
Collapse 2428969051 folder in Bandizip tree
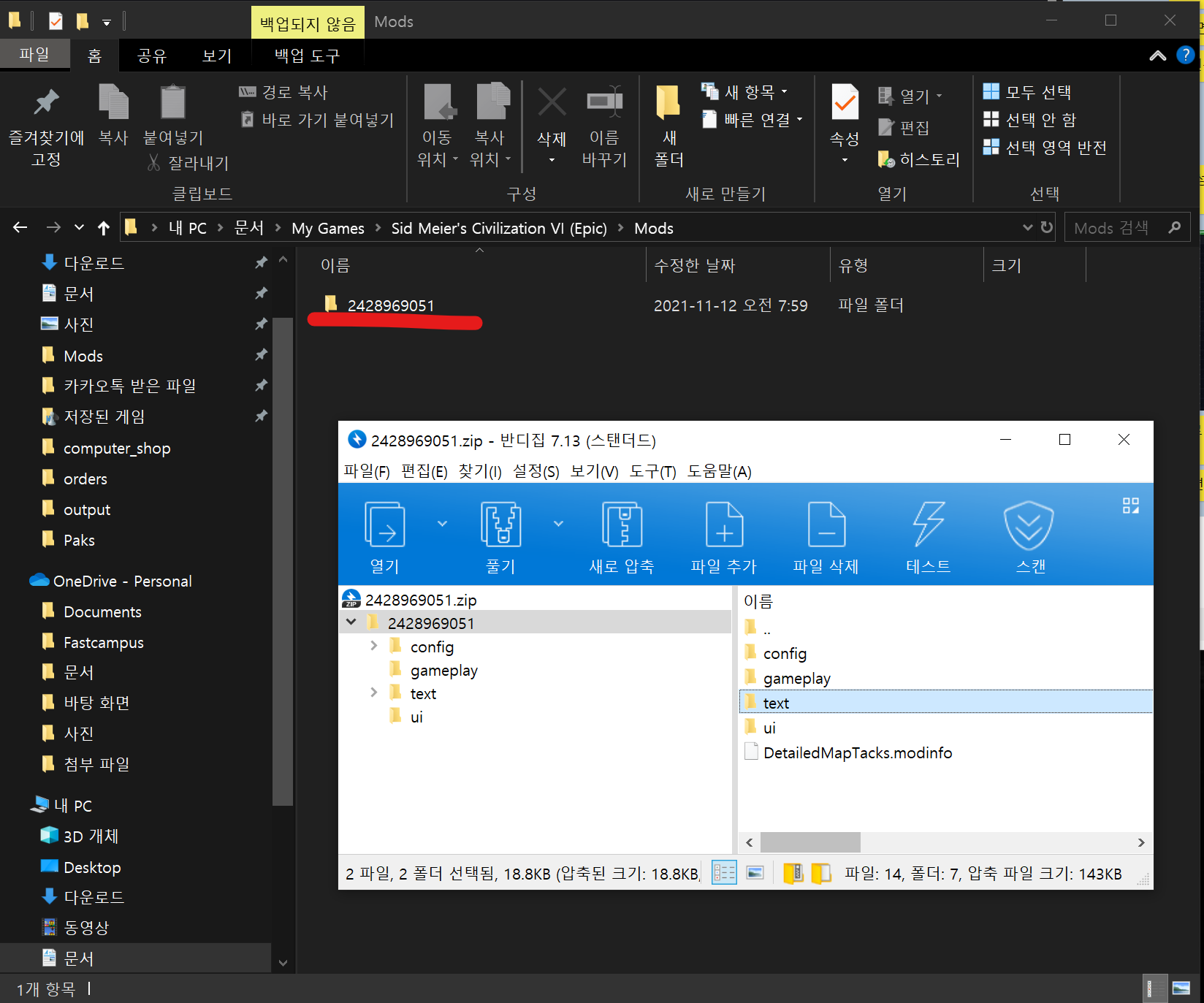point(351,622)
